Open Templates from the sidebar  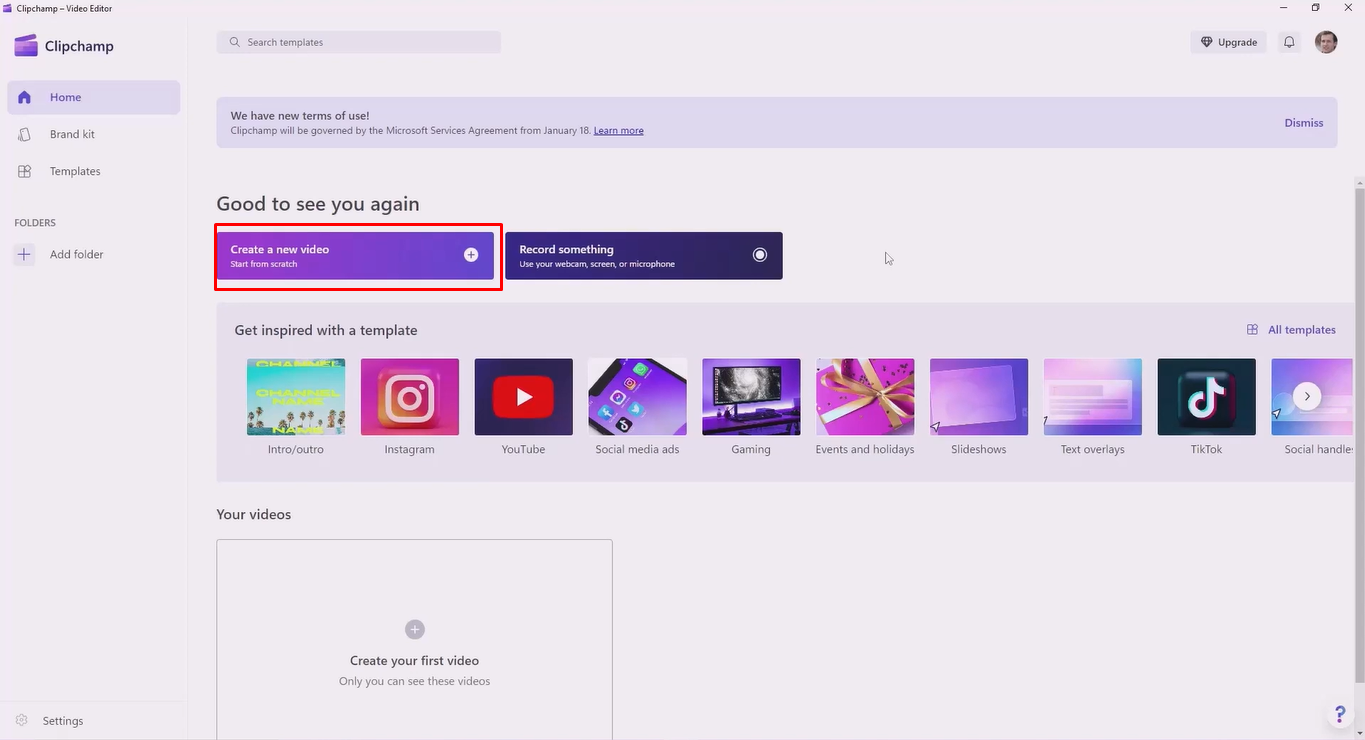(x=74, y=171)
